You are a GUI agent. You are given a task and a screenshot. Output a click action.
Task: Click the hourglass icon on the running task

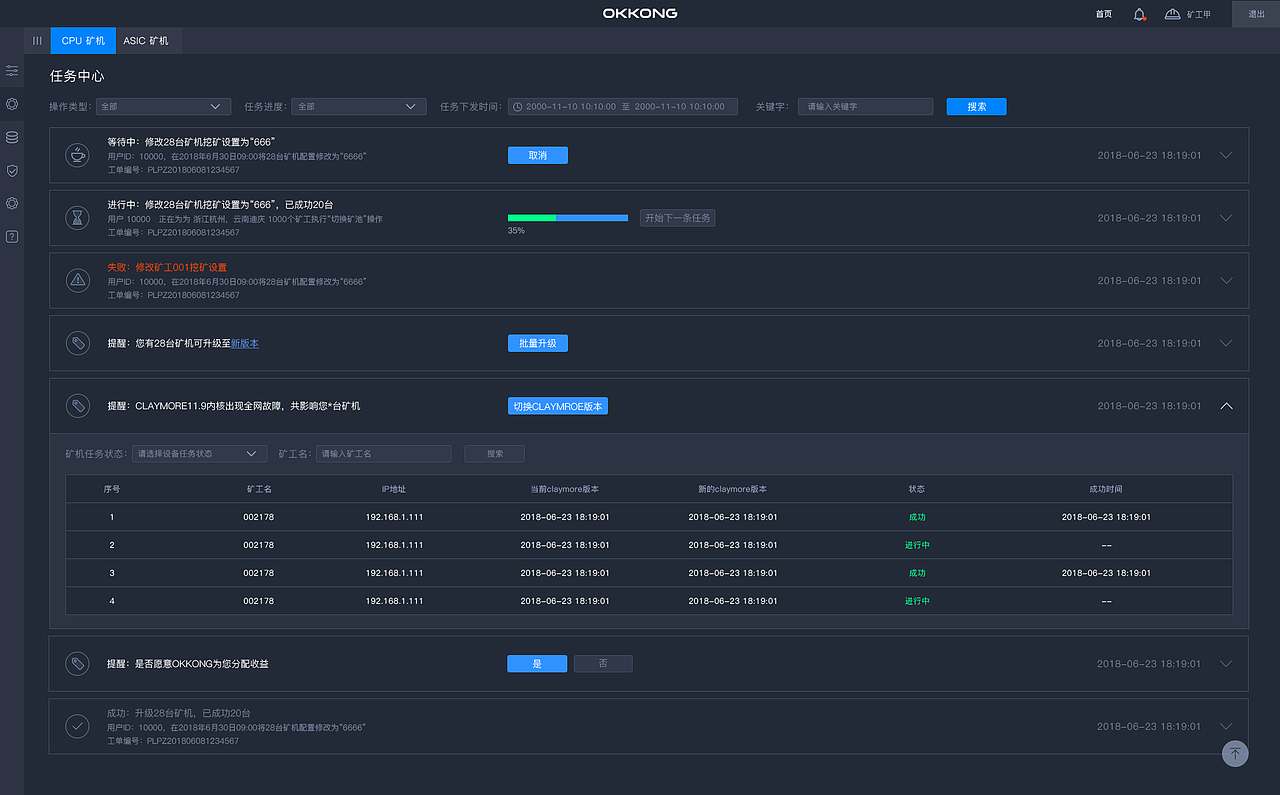(x=77, y=217)
